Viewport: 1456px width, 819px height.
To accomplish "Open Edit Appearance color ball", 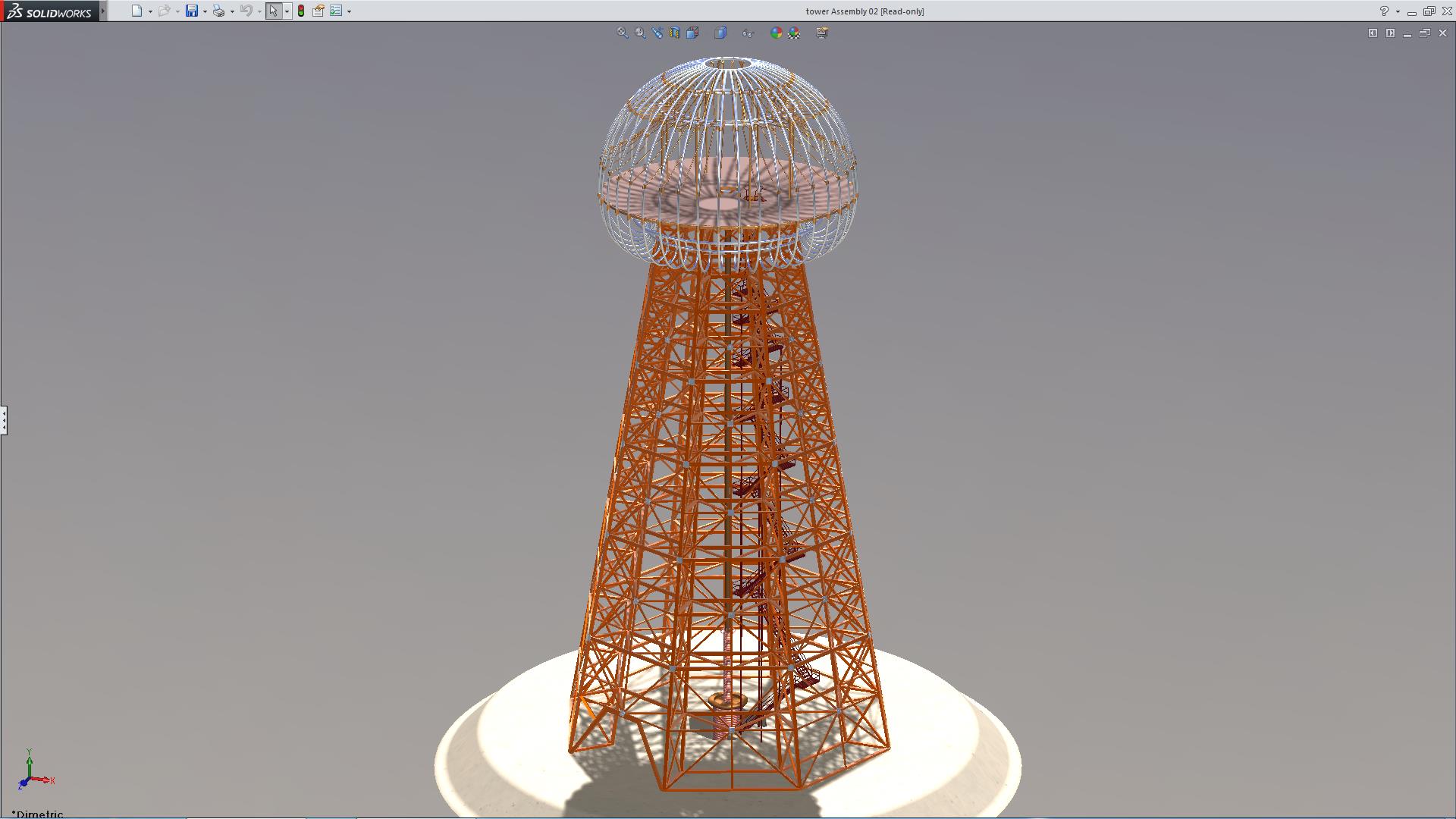I will (x=776, y=33).
